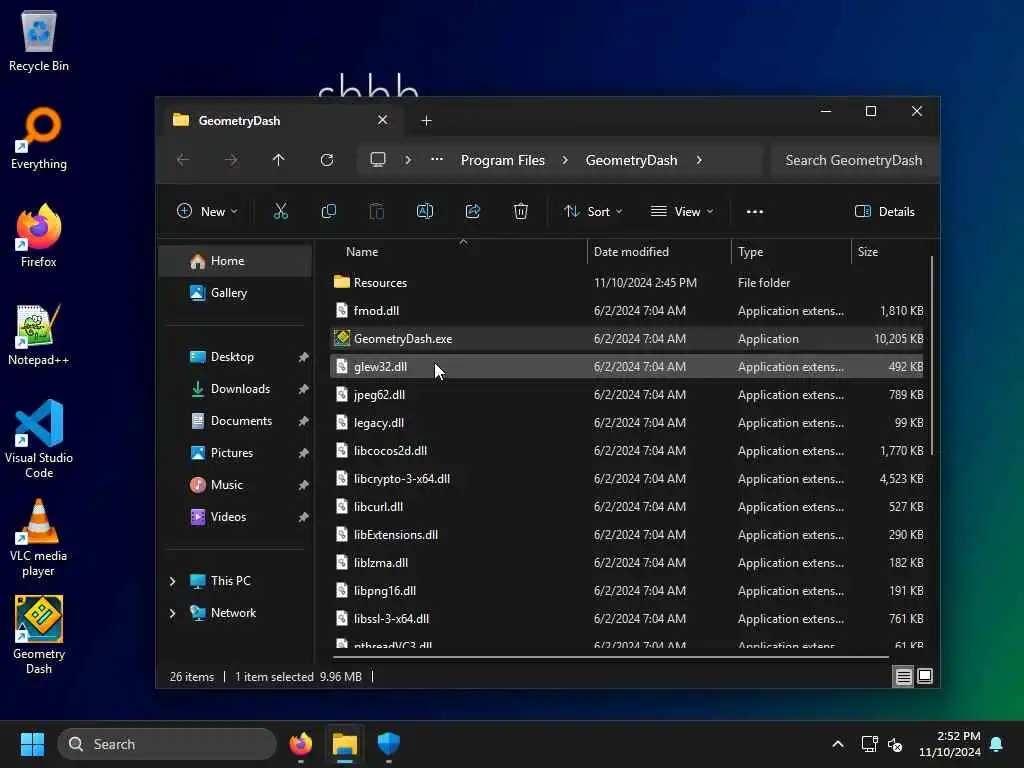Click the vertical scrollbar in file list
This screenshot has height=768, width=1024.
pyautogui.click(x=932, y=356)
